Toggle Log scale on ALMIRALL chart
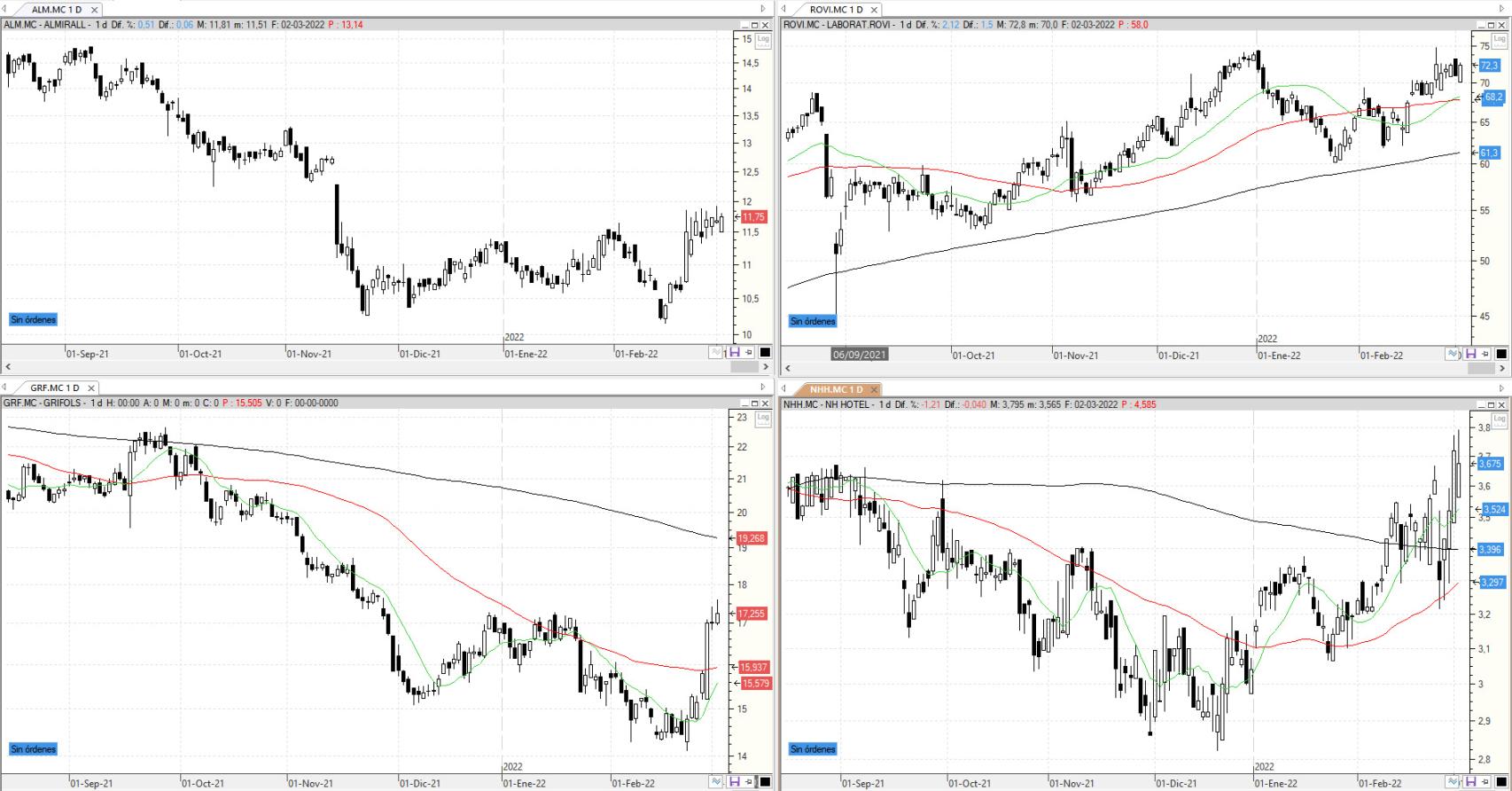Viewport: 1512px width, 791px height. point(763,40)
